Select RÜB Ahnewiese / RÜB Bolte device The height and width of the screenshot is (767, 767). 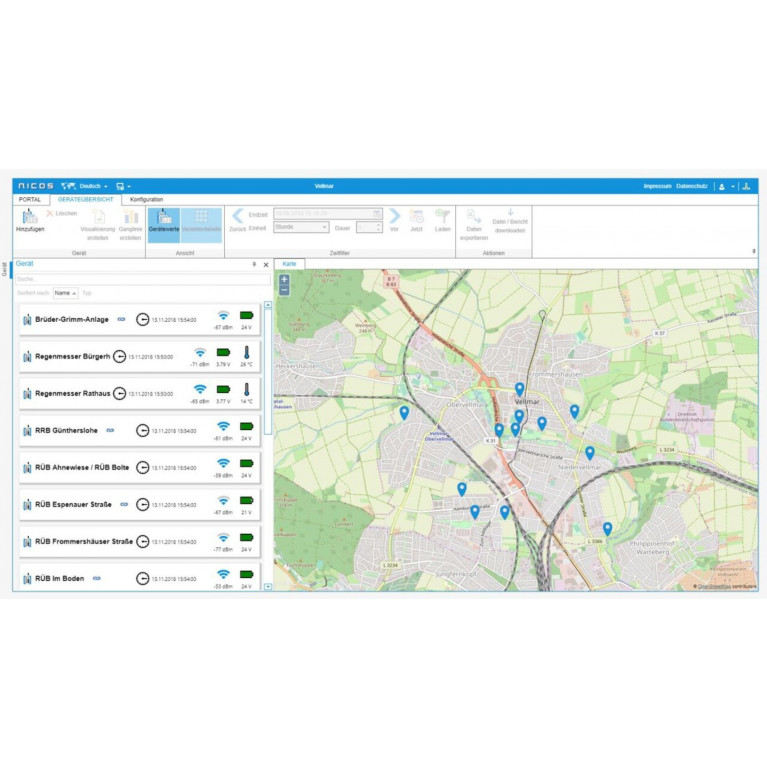pyautogui.click(x=140, y=468)
